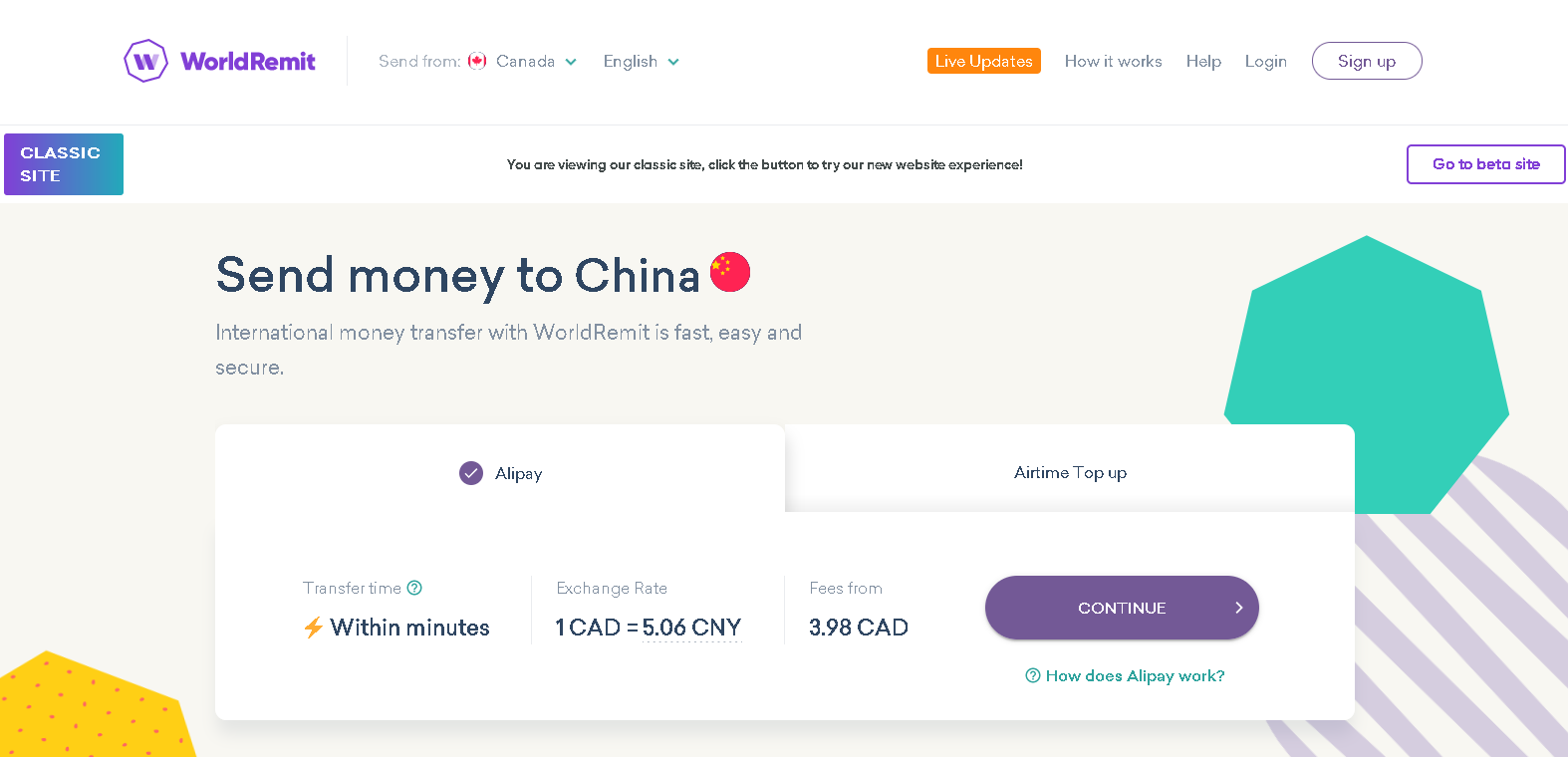Expand the Send from Canada dropdown

coord(525,62)
